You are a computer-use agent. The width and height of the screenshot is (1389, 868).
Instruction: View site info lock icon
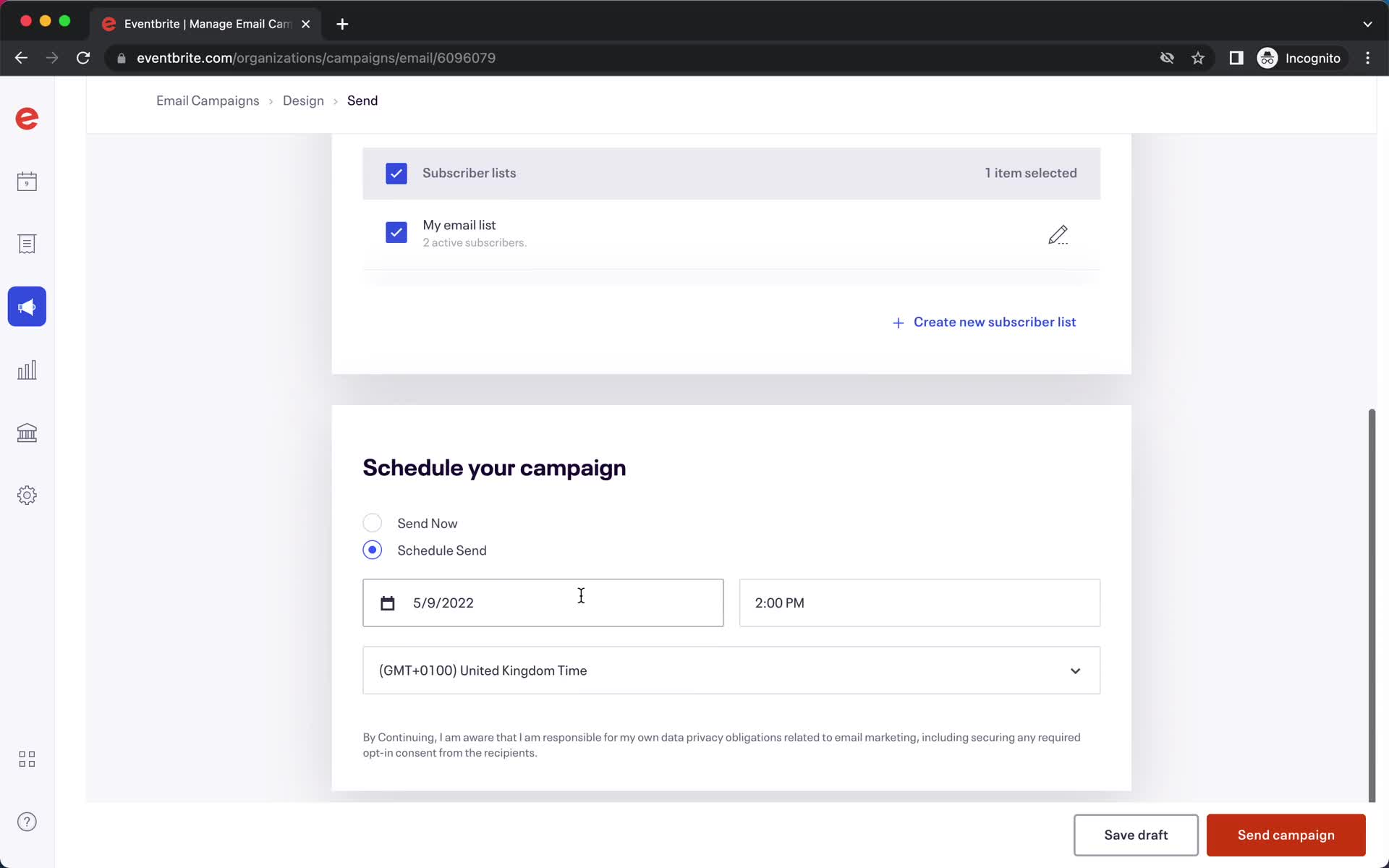122,58
